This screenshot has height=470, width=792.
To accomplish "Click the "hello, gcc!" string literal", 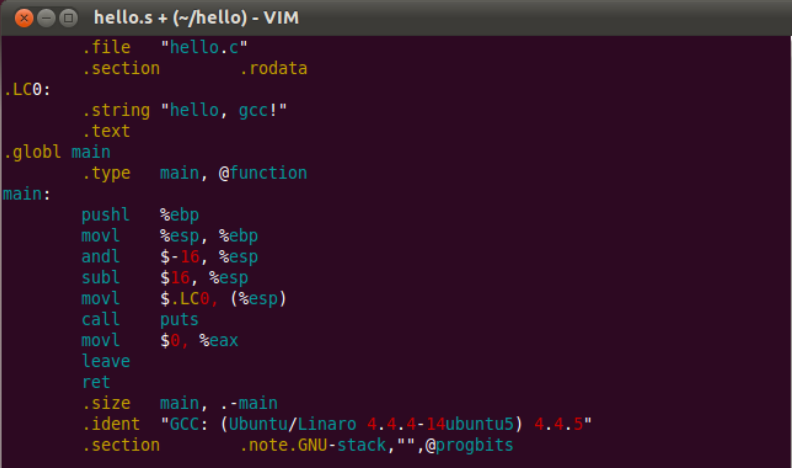I will (x=224, y=110).
